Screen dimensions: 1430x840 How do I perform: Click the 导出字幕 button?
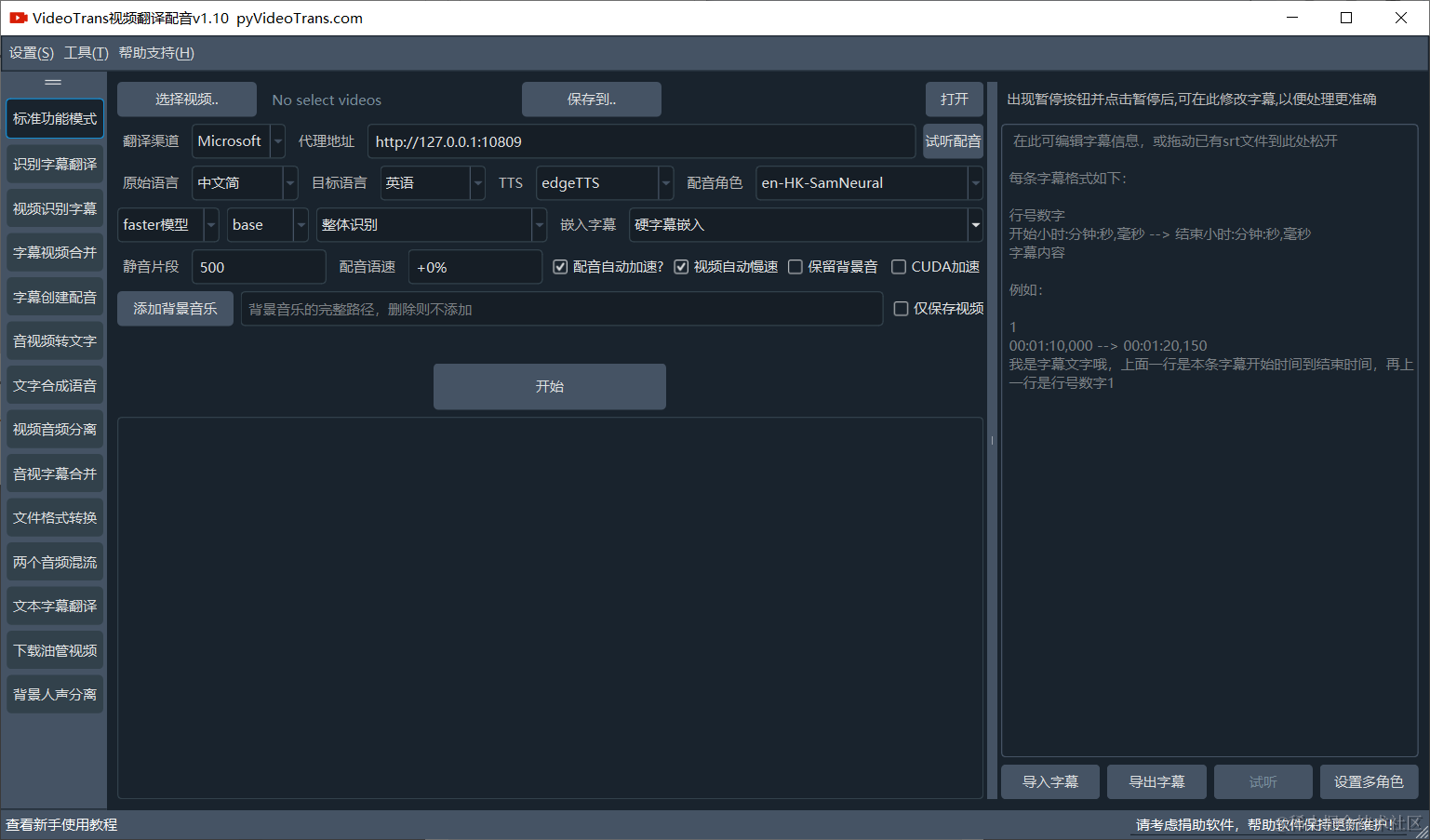(x=1156, y=782)
